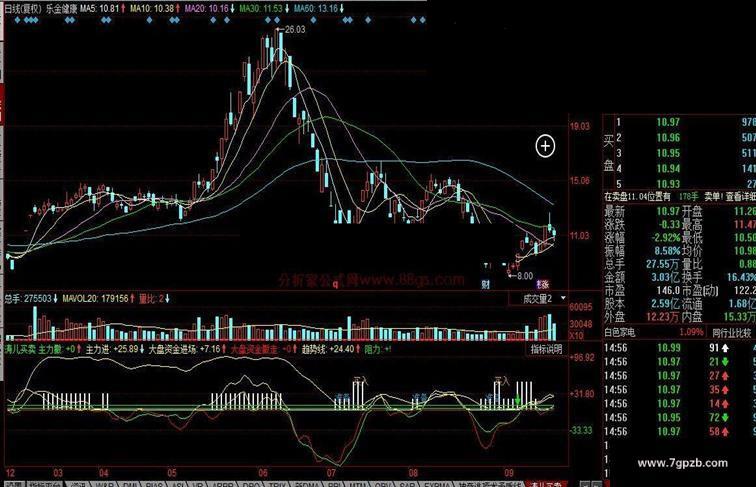Click the 09 month label on the time axis
Viewport: 756px width, 487px height.
coord(509,473)
